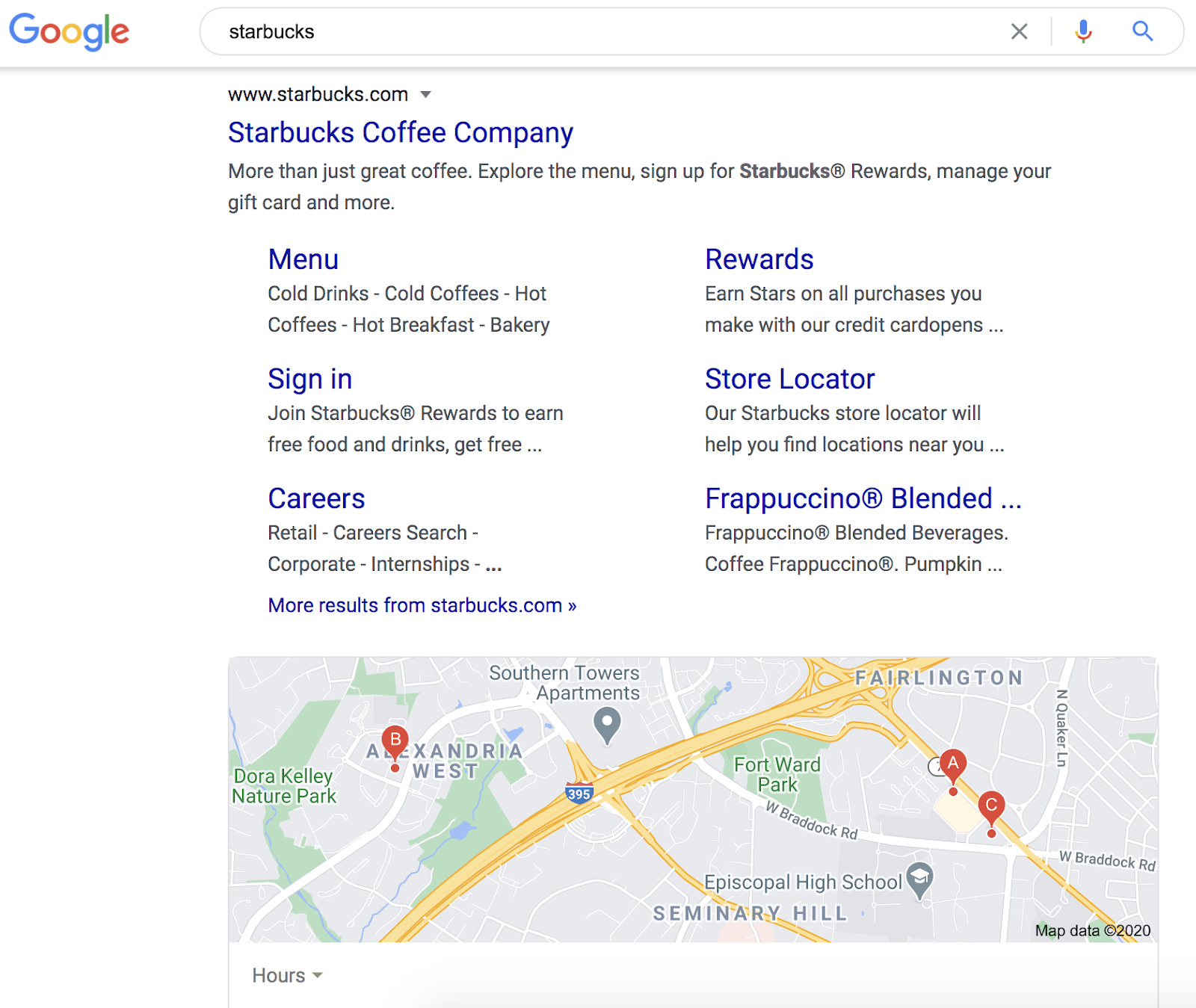
Task: Click the SEMINARY HILL map label
Action: pyautogui.click(x=750, y=913)
